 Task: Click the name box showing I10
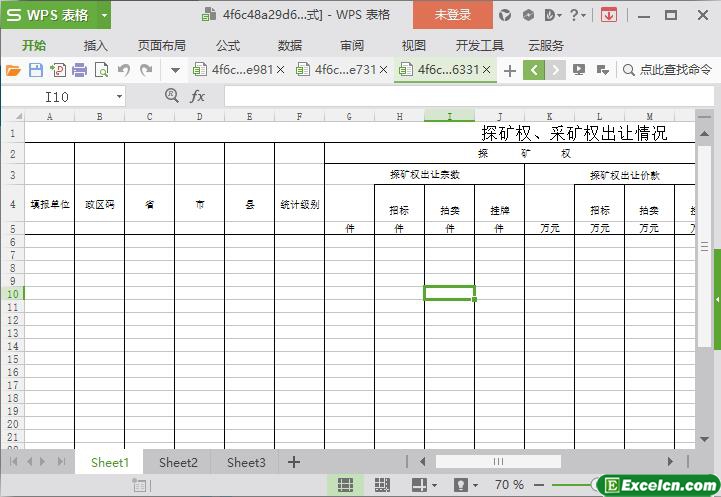(57, 97)
